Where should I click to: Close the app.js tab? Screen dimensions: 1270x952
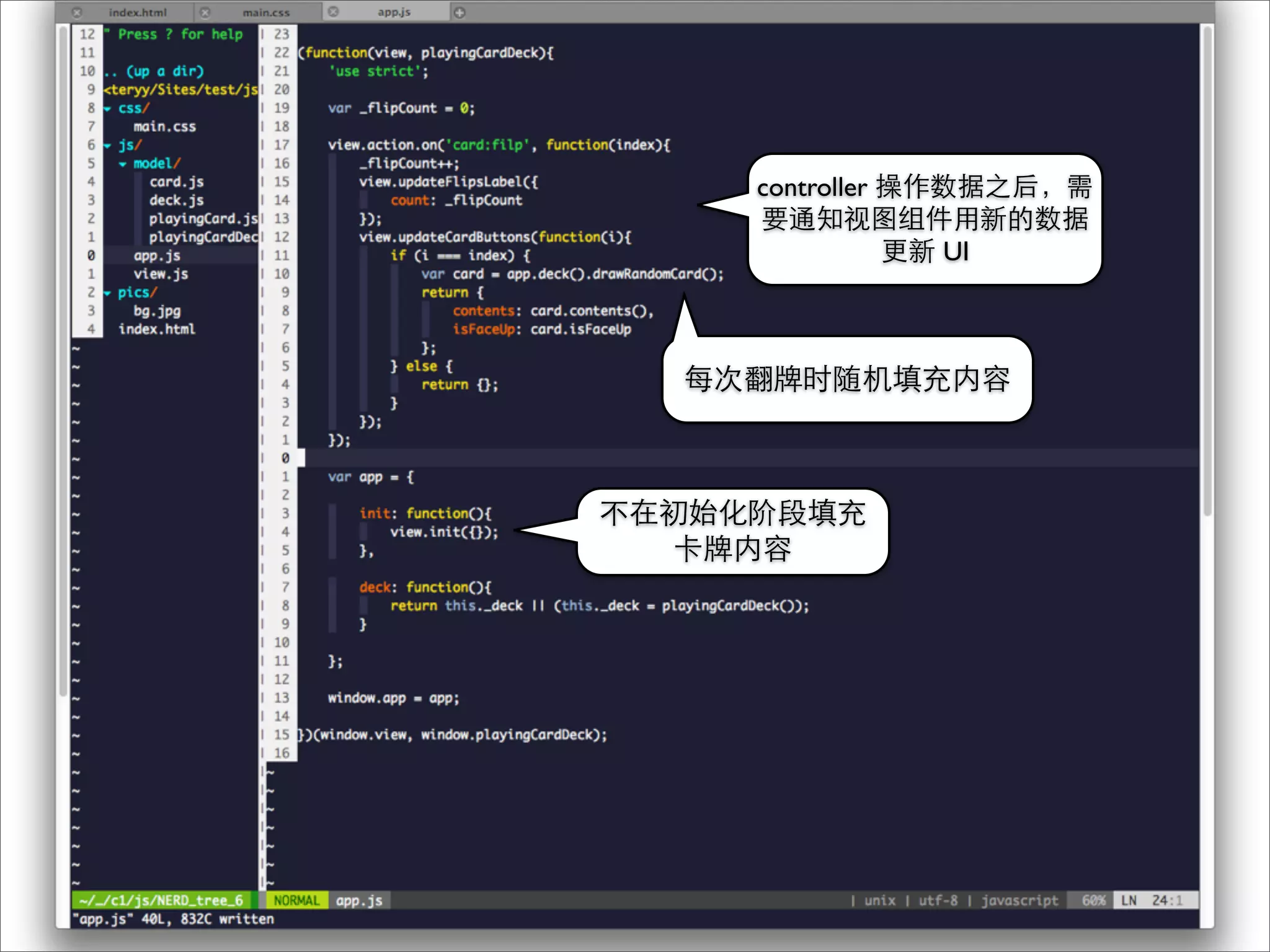pos(333,12)
